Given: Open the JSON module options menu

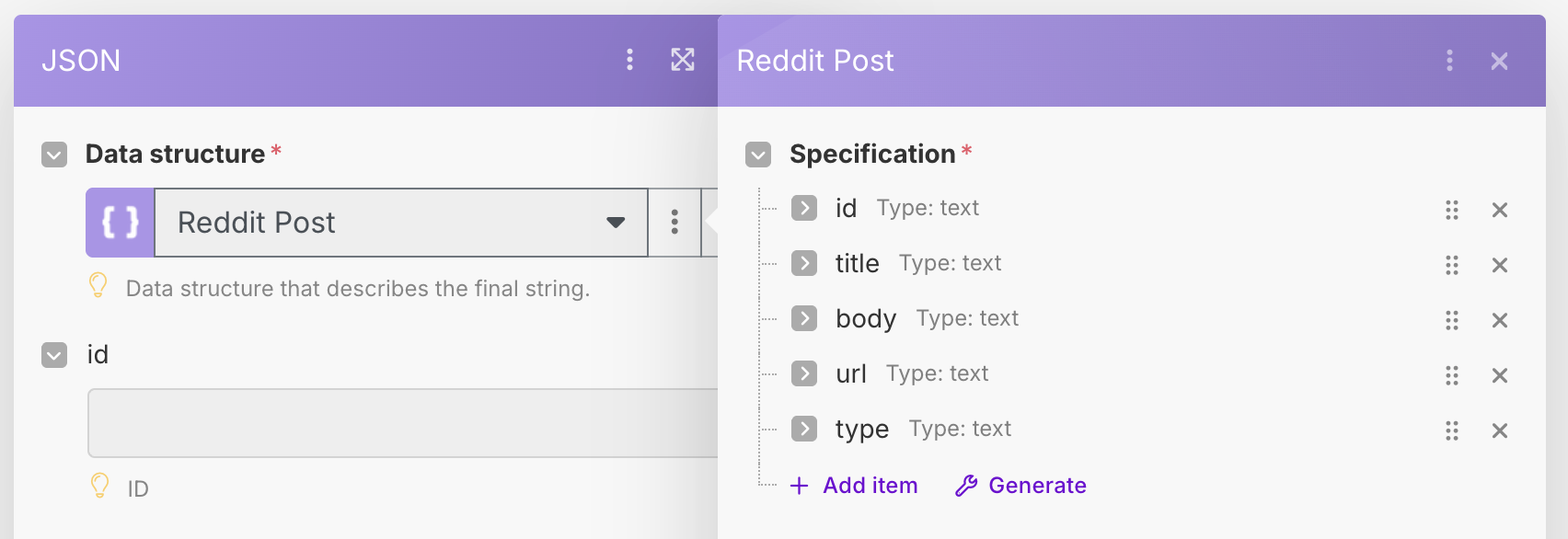Looking at the screenshot, I should 630,60.
